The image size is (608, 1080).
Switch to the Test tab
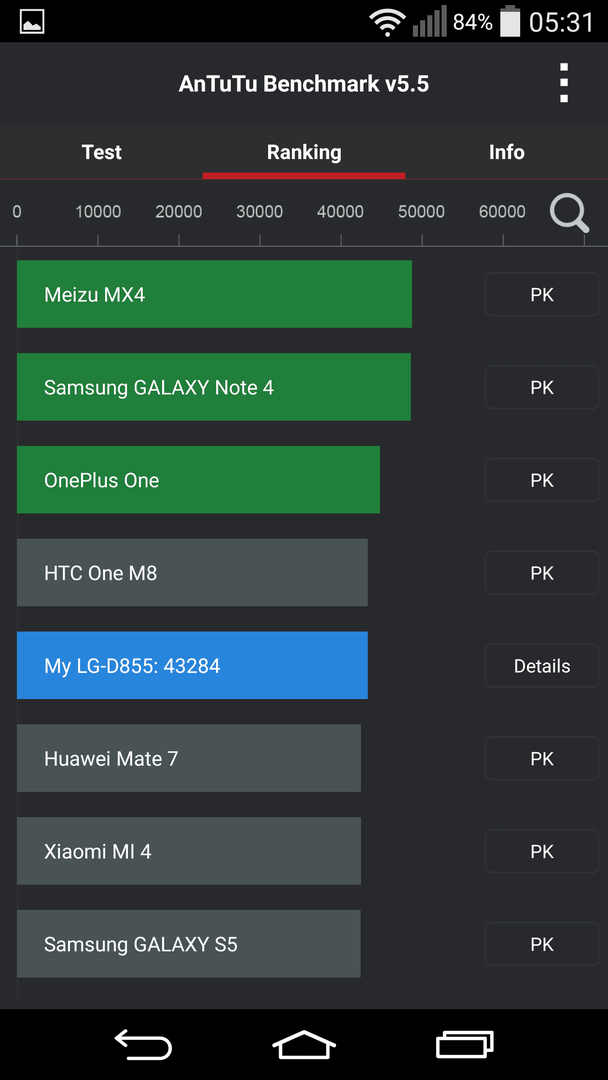101,152
